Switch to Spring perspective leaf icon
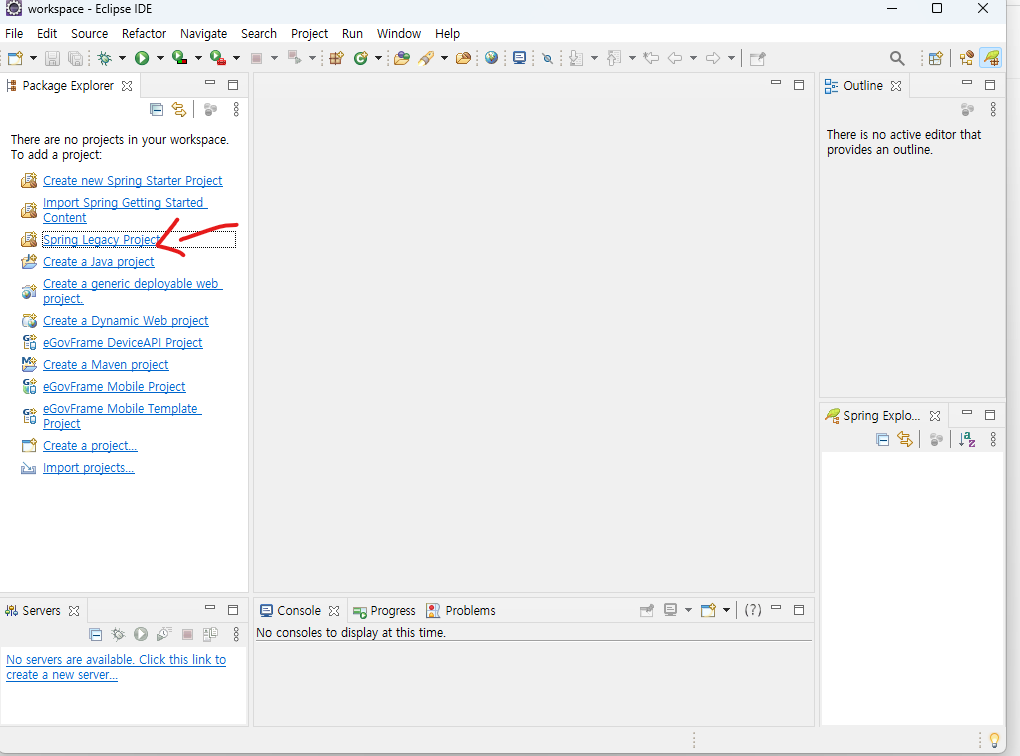 pos(991,59)
